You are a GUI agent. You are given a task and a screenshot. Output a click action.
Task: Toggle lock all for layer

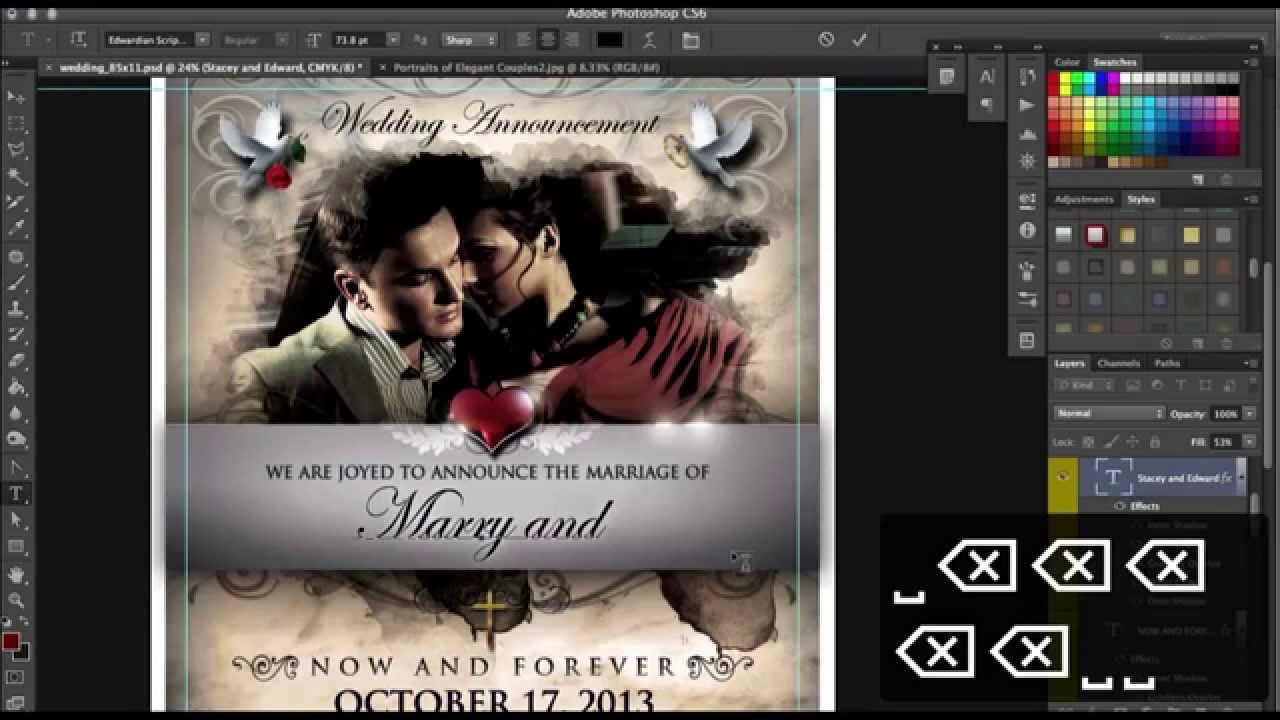coord(1155,441)
